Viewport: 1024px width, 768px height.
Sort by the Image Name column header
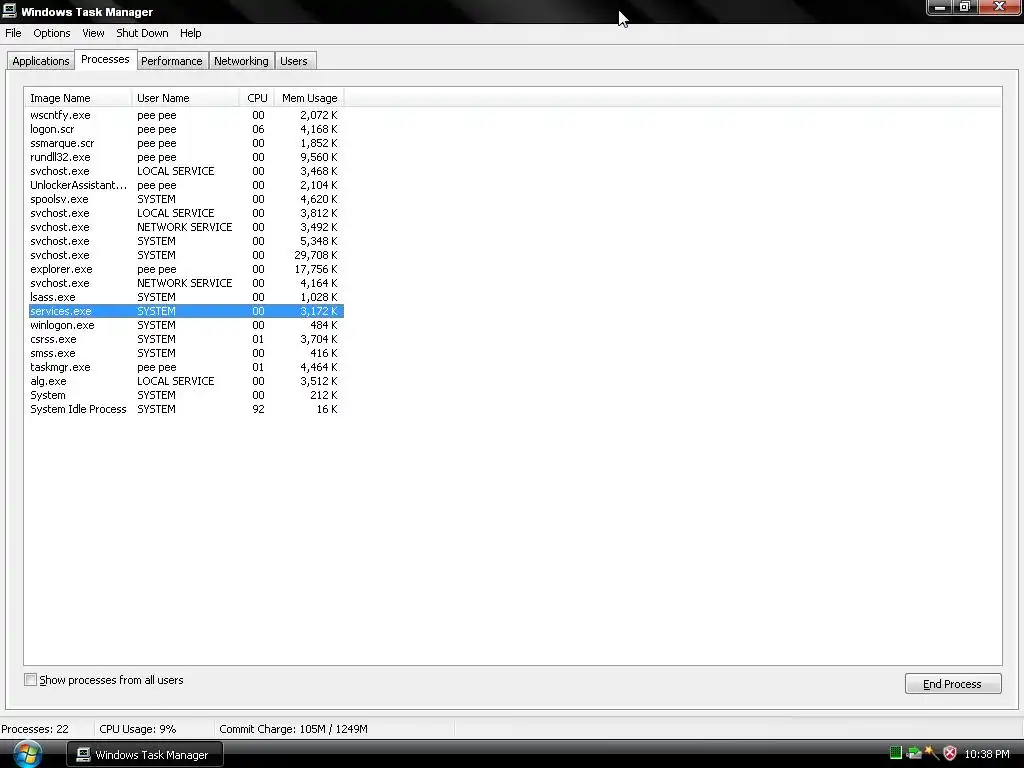click(78, 98)
